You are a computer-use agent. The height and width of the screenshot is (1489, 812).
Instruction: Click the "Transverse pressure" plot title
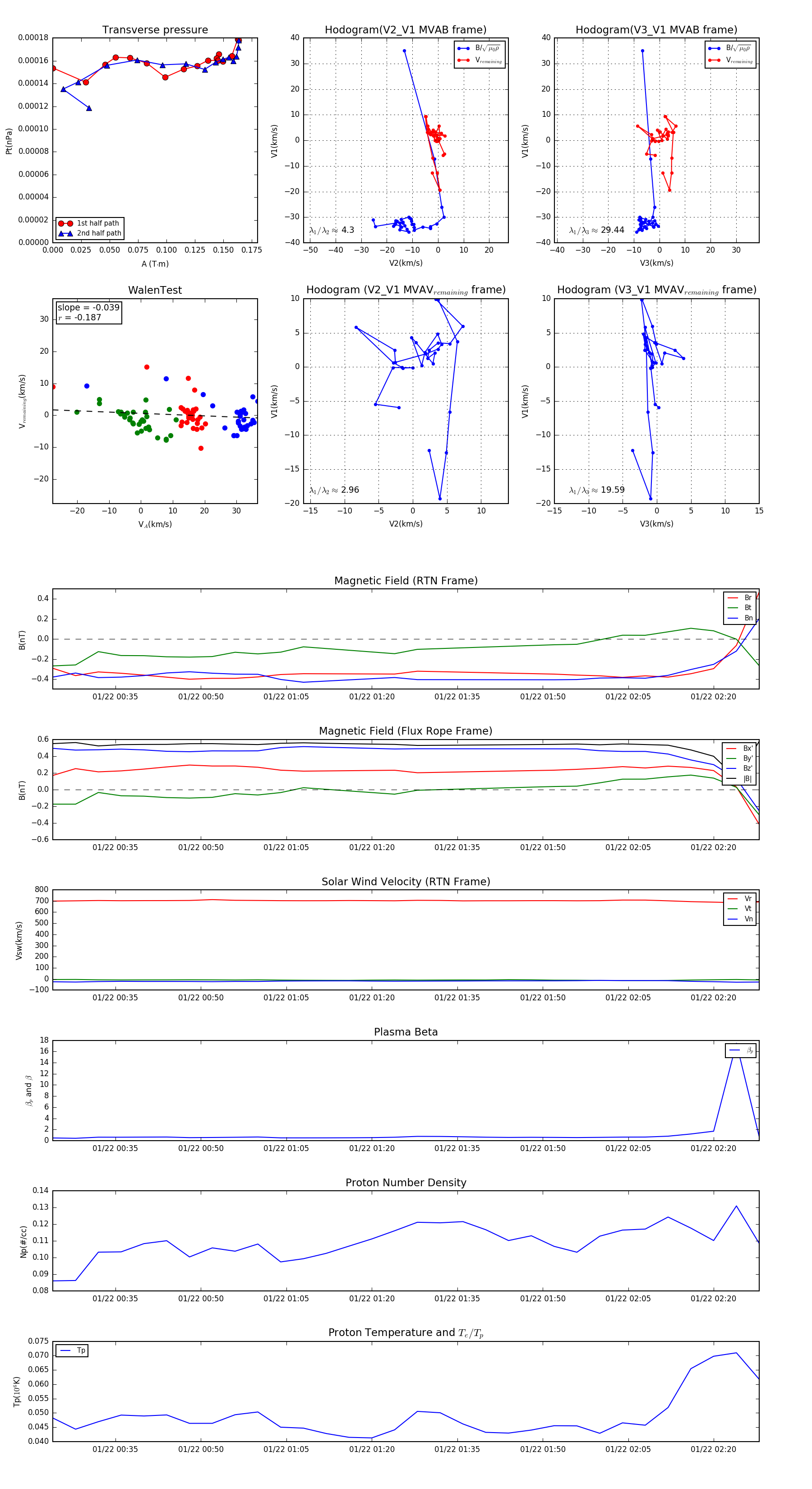tap(155, 30)
